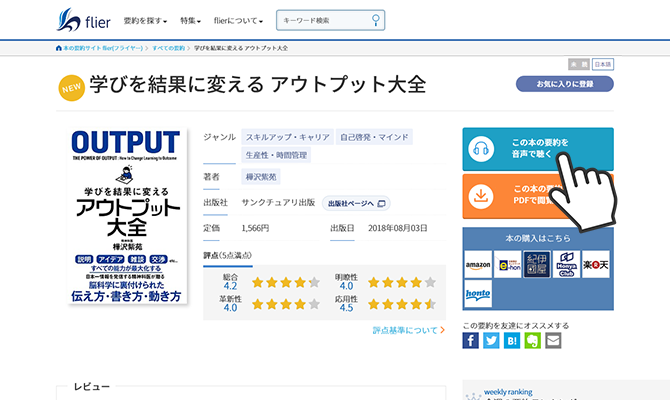Open the OUTPUT book cover image
The image size is (670, 400).
coord(127,216)
